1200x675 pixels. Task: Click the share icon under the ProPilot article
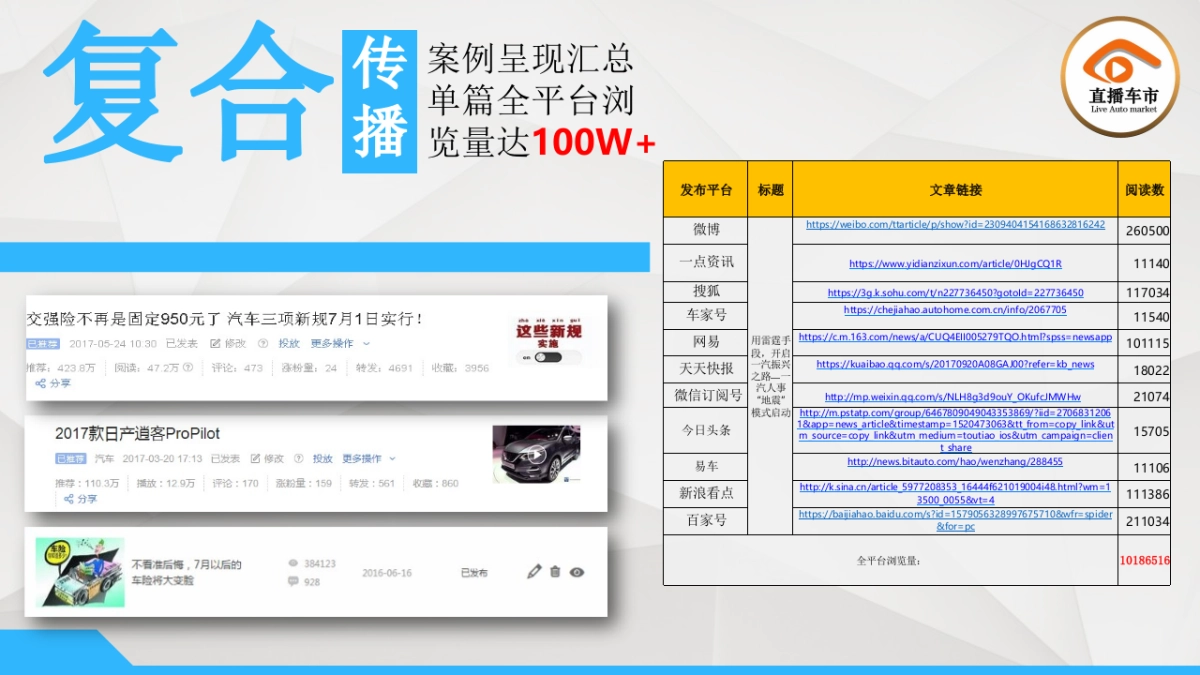click(70, 497)
